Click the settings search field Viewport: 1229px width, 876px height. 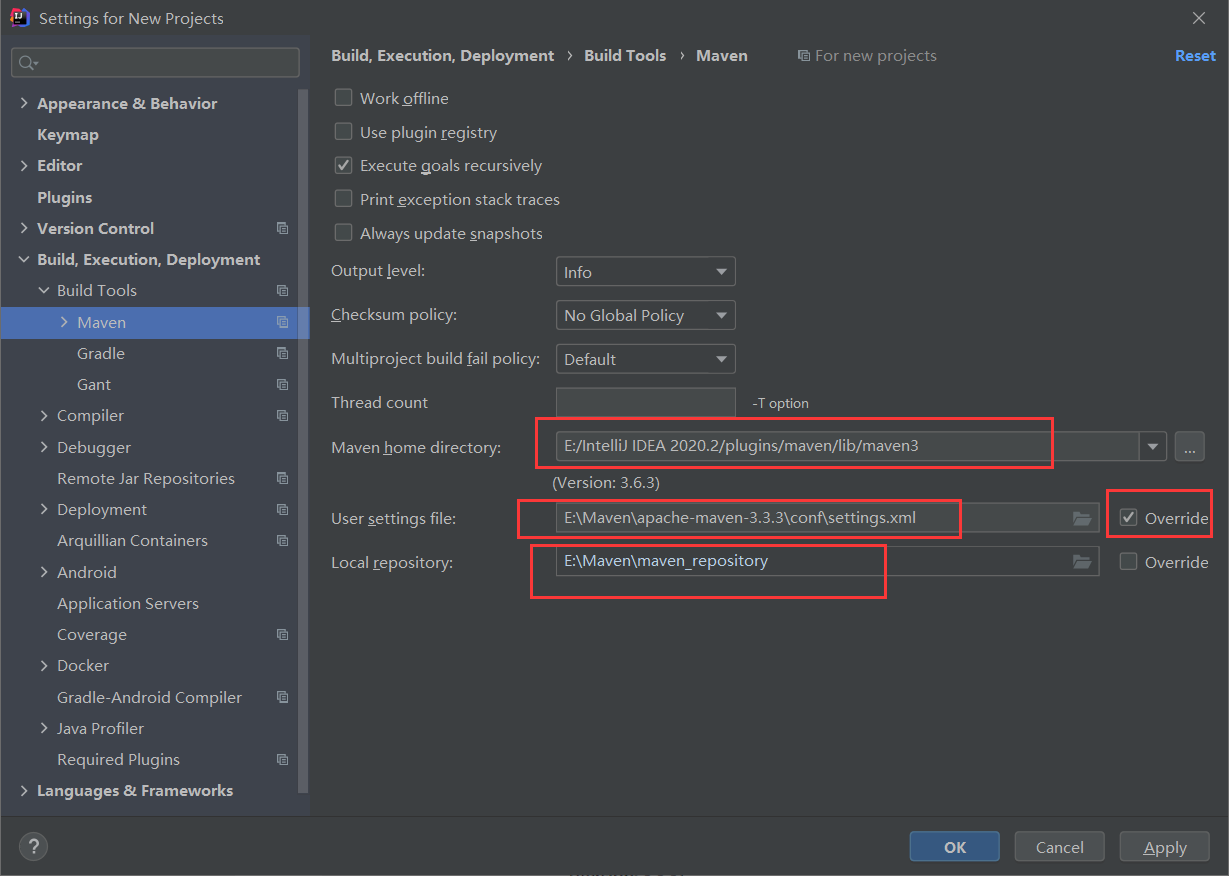[156, 63]
